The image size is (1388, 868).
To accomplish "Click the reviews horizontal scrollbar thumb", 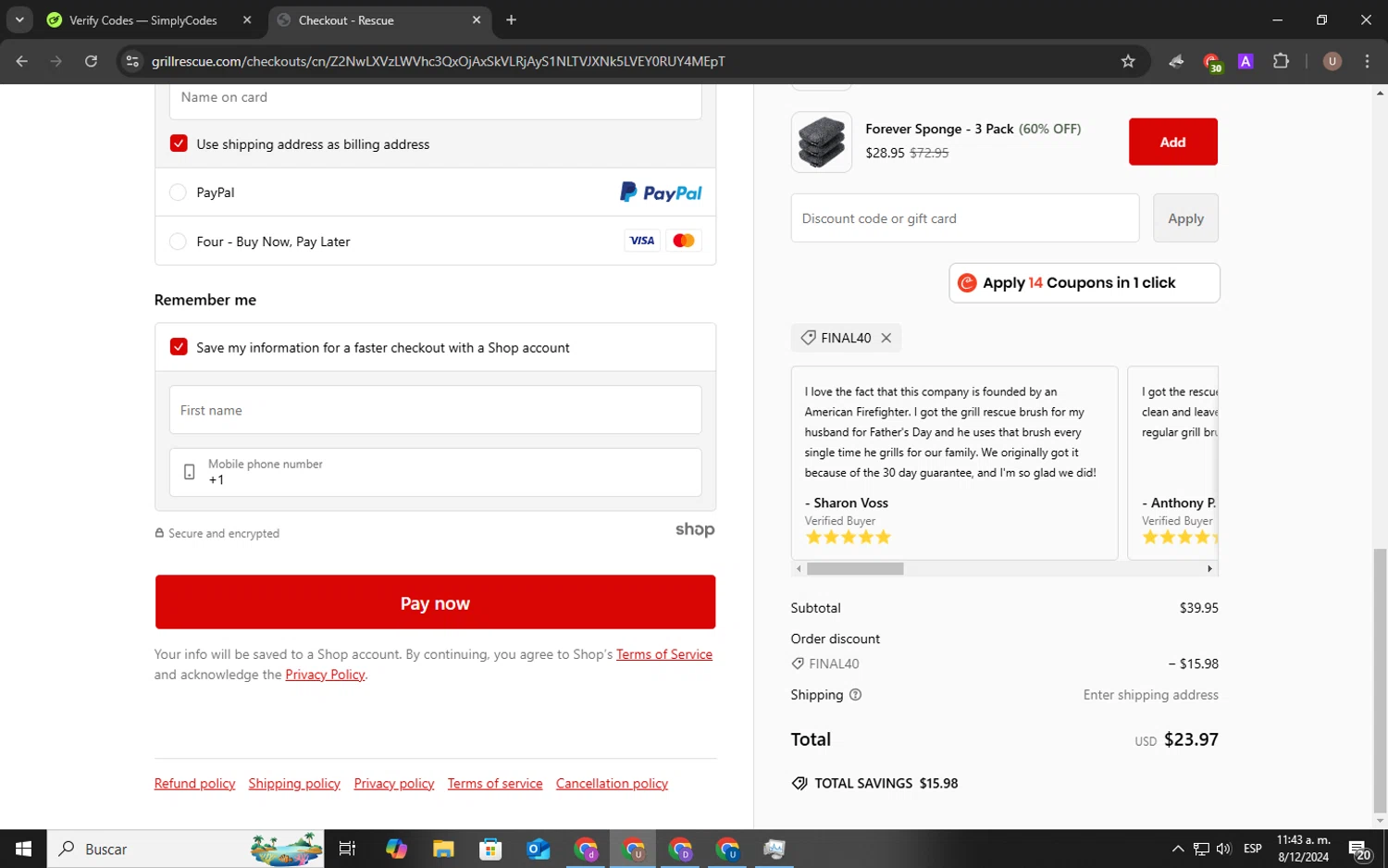I will click(x=855, y=569).
